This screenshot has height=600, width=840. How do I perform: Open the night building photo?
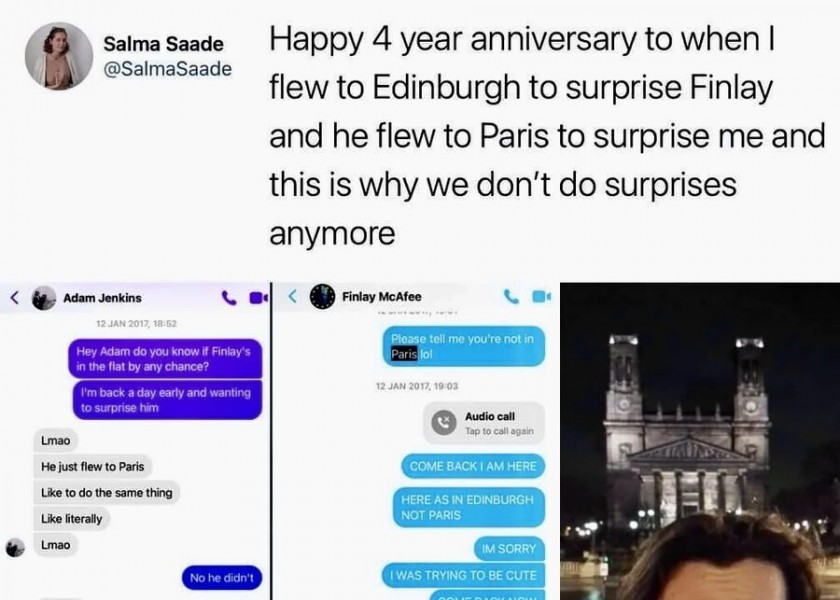pyautogui.click(x=700, y=440)
